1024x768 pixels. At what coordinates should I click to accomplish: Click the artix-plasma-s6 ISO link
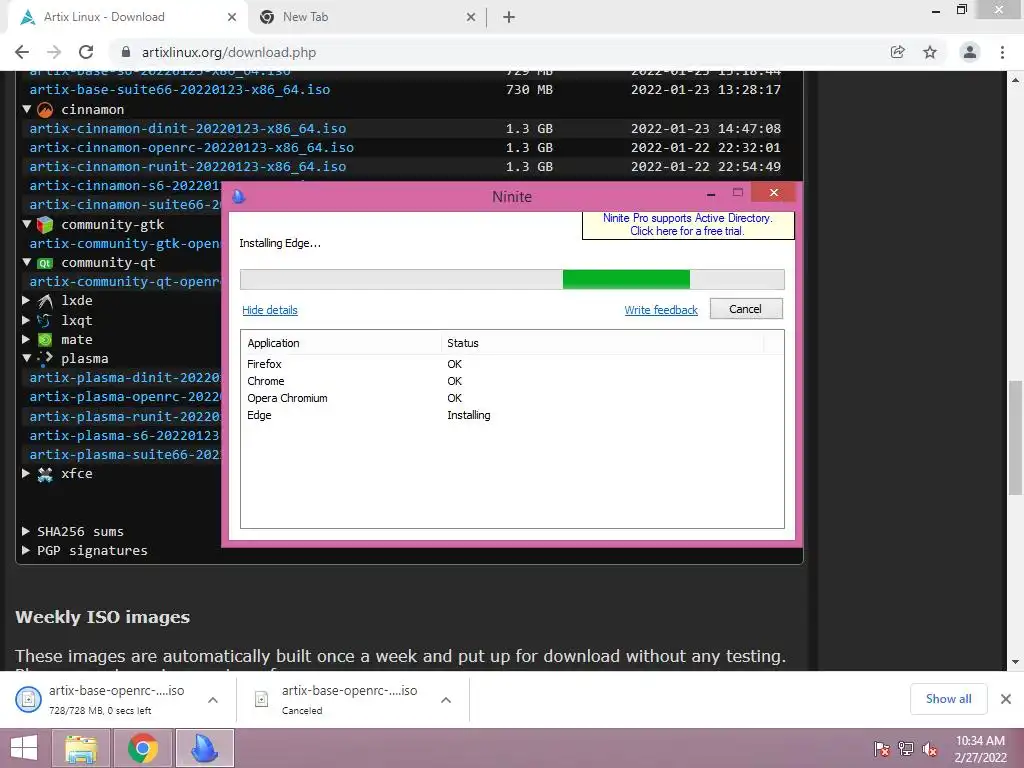tap(125, 436)
